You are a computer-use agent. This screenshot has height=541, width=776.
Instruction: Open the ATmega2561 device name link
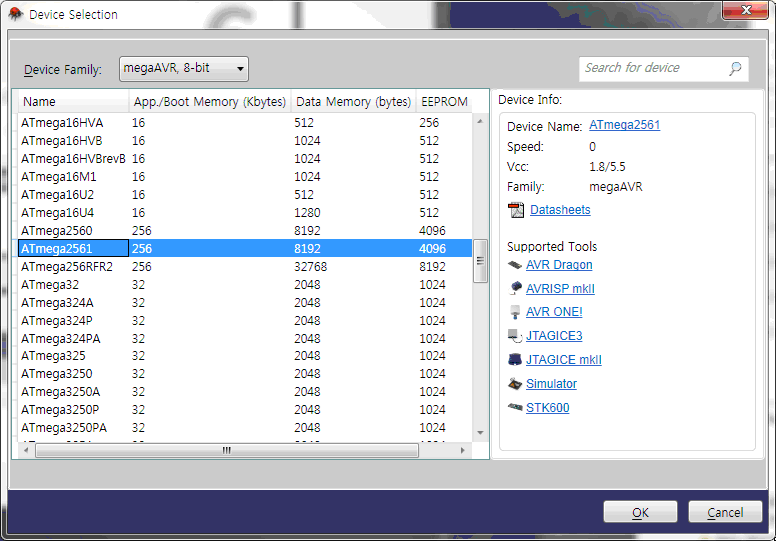(624, 126)
